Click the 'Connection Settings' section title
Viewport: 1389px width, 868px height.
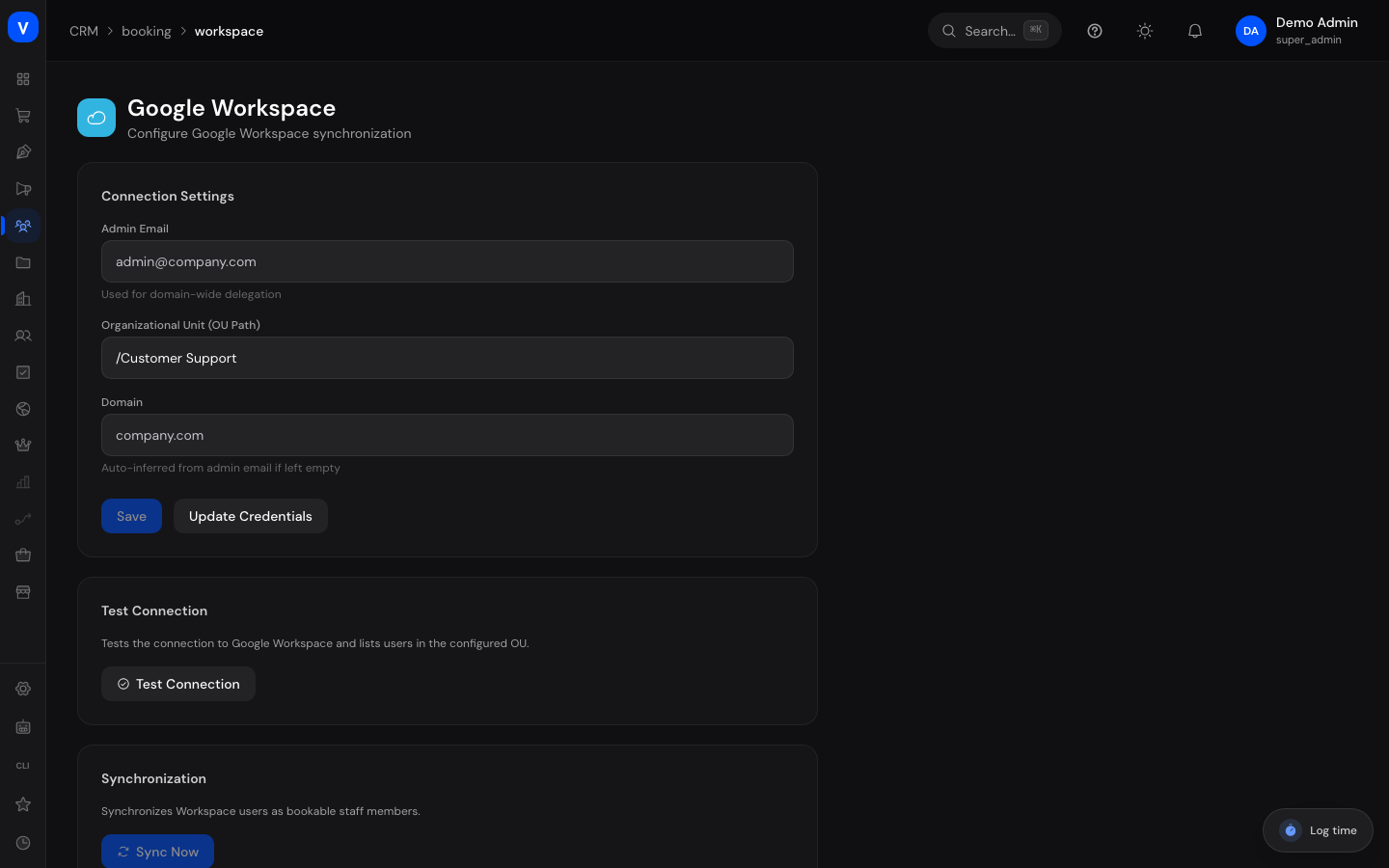[168, 196]
